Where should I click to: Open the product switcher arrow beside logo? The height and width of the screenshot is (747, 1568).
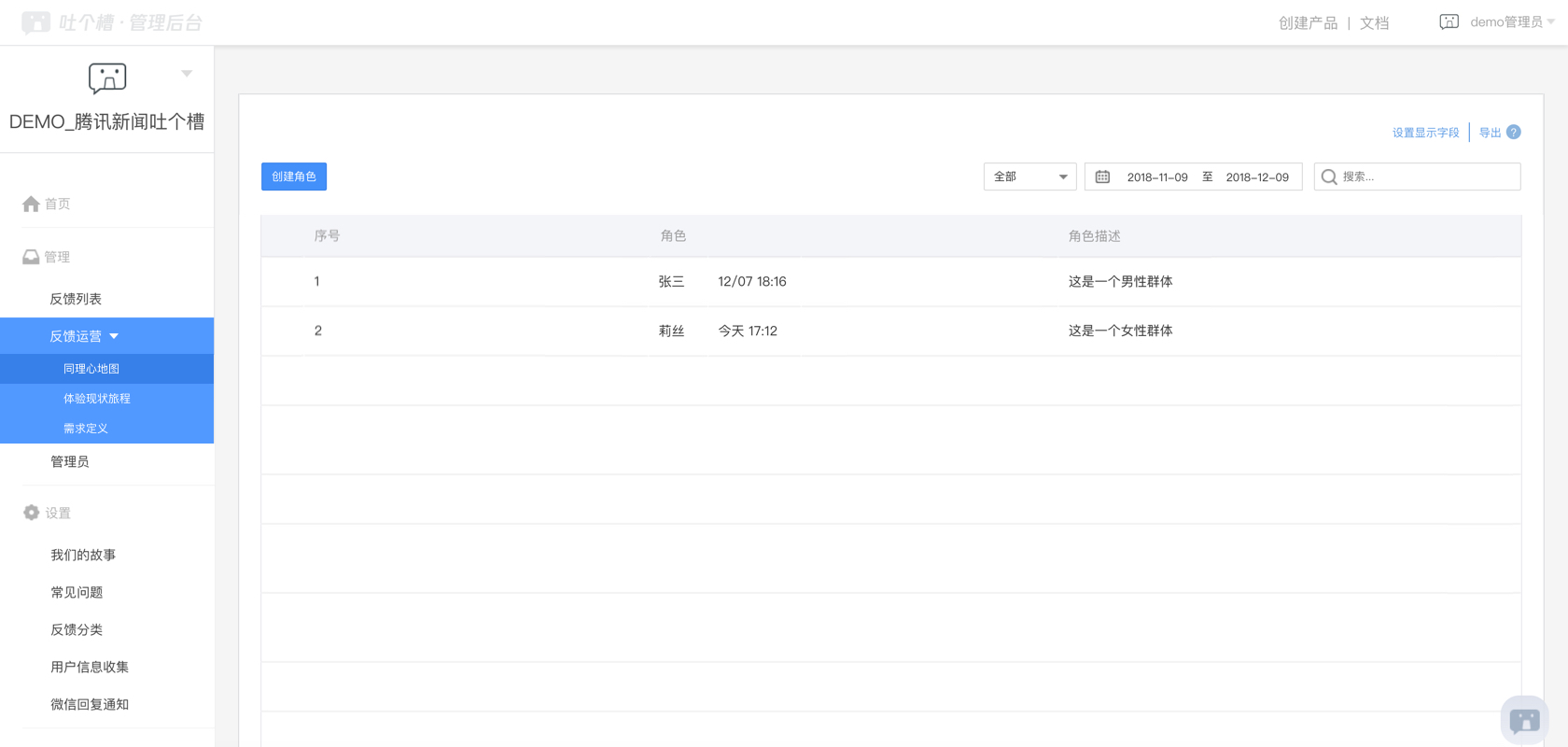tap(187, 74)
